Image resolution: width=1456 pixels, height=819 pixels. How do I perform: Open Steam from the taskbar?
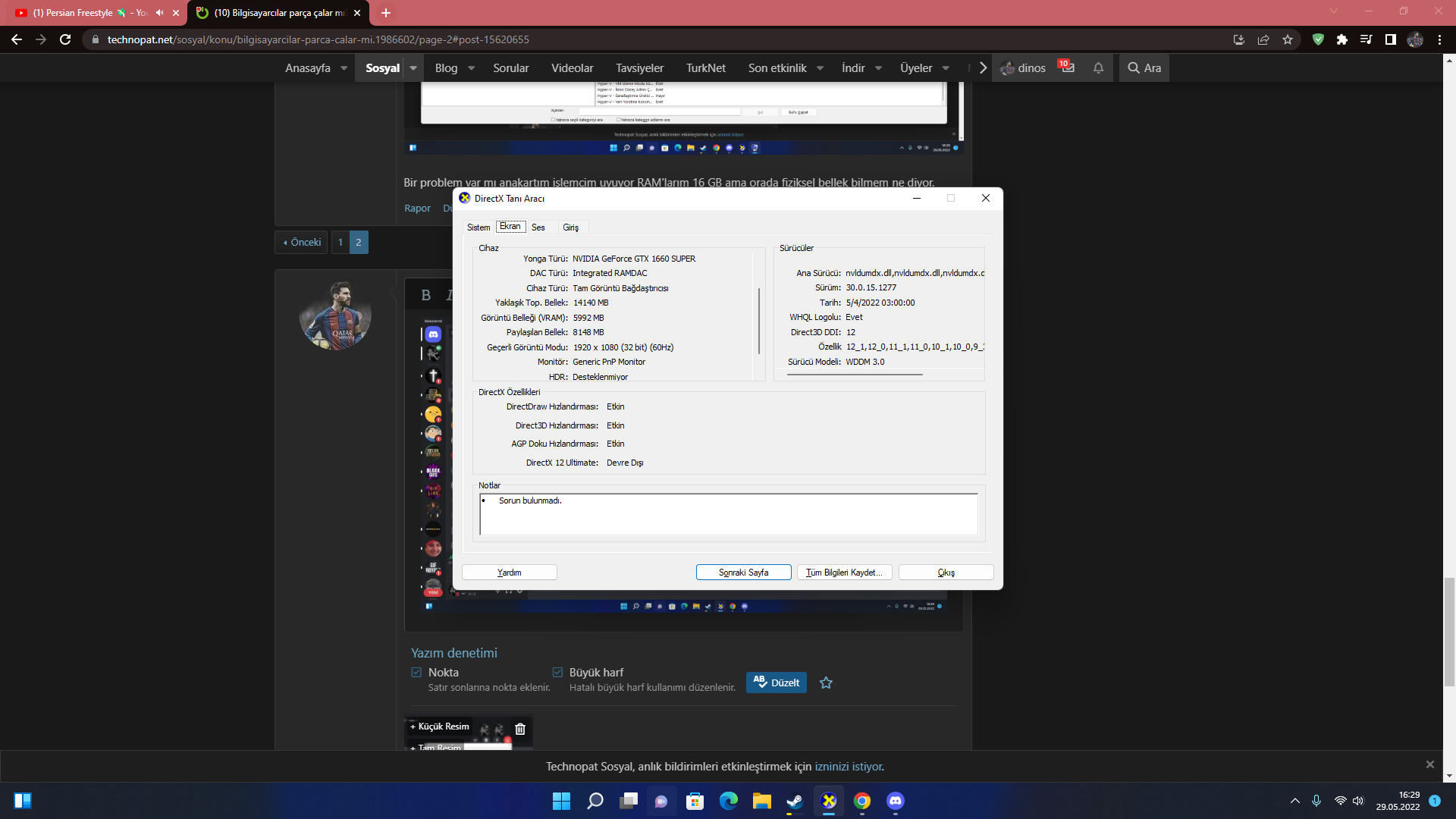794,801
